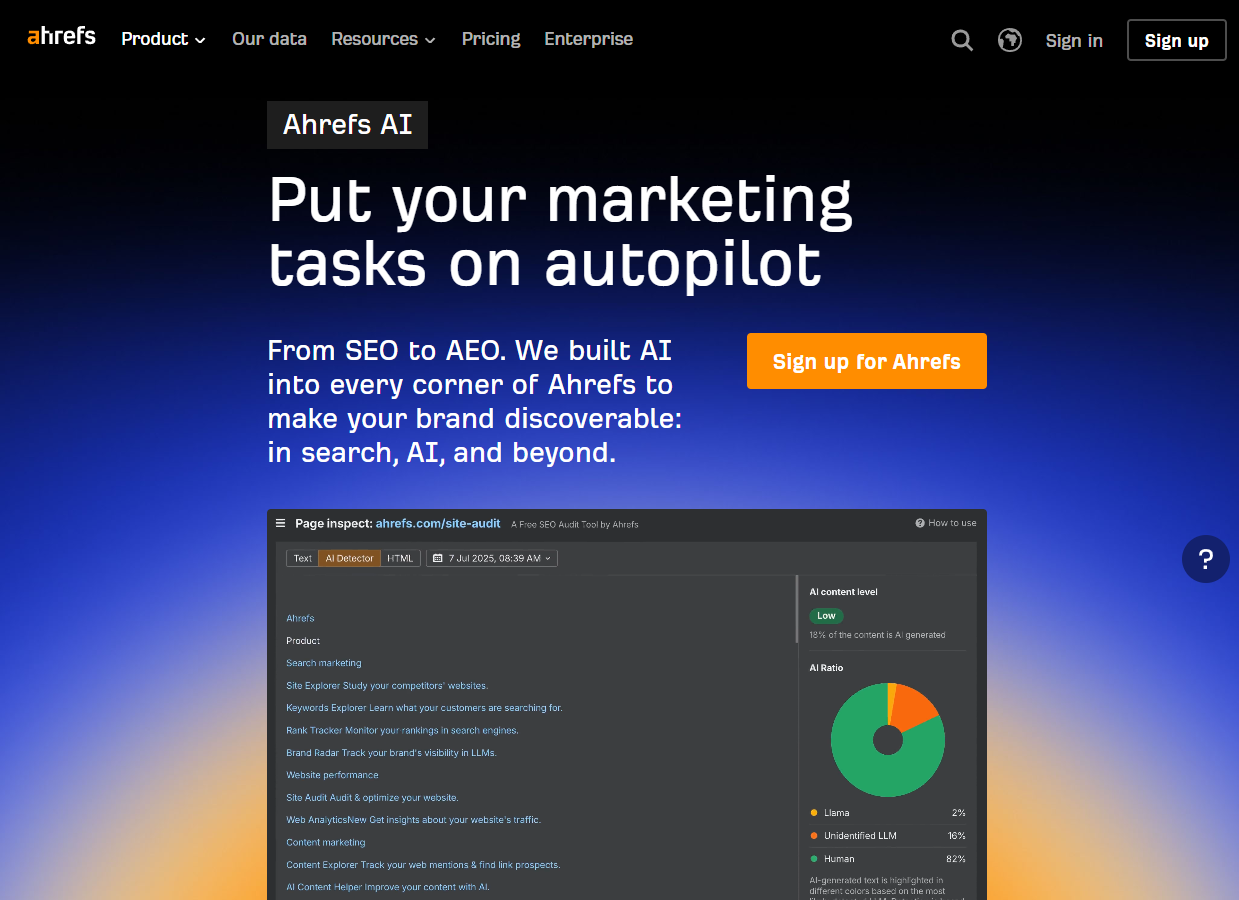Click the Page inspect panel scrollbar

pyautogui.click(x=797, y=609)
